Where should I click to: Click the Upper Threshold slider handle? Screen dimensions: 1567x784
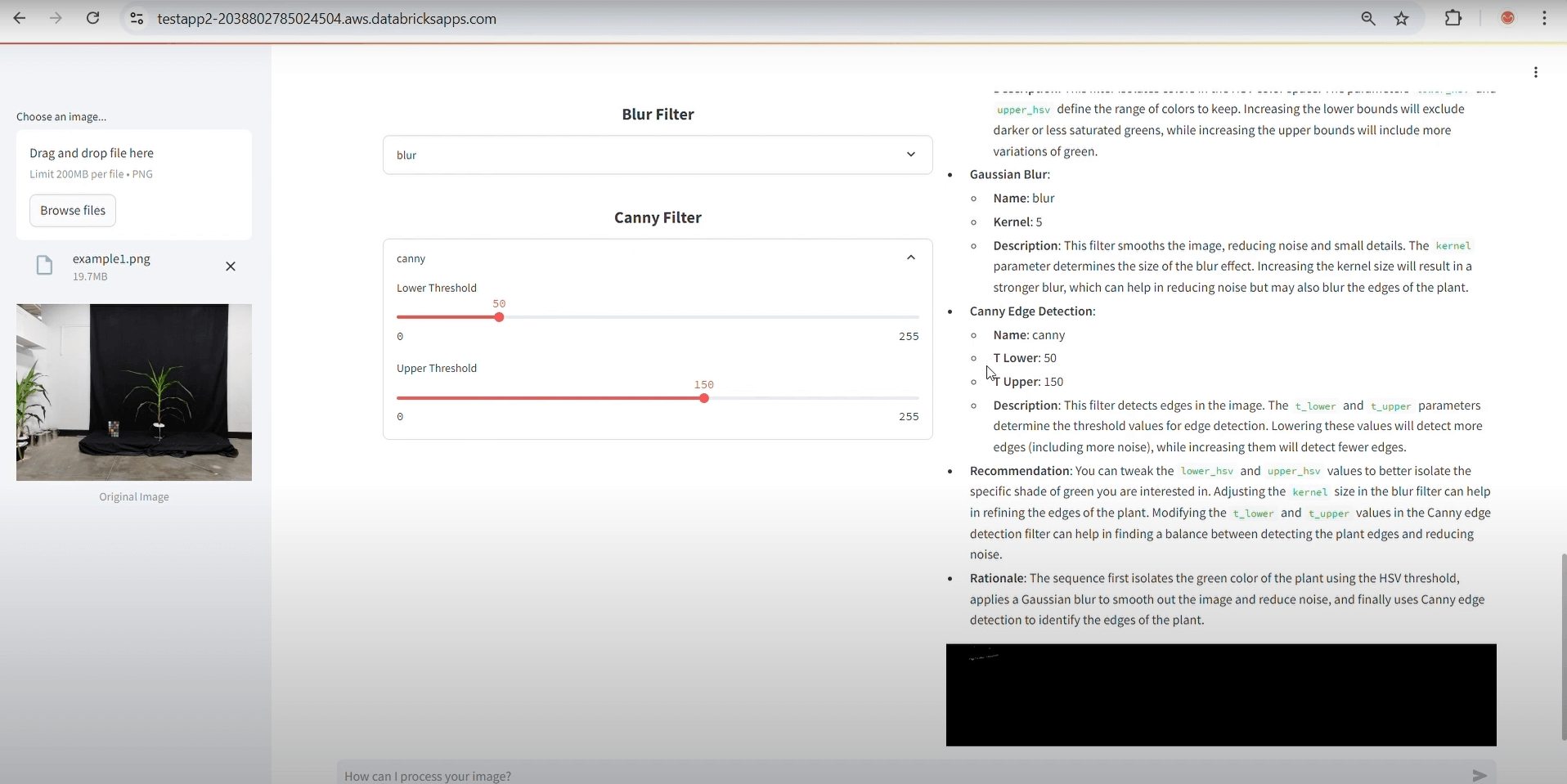pyautogui.click(x=704, y=398)
